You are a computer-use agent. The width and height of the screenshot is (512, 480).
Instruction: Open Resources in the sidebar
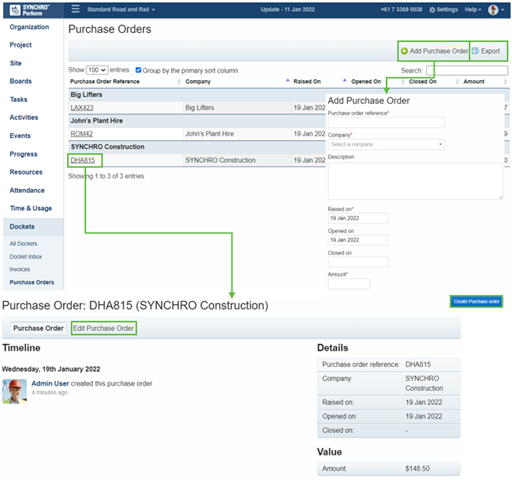click(26, 172)
